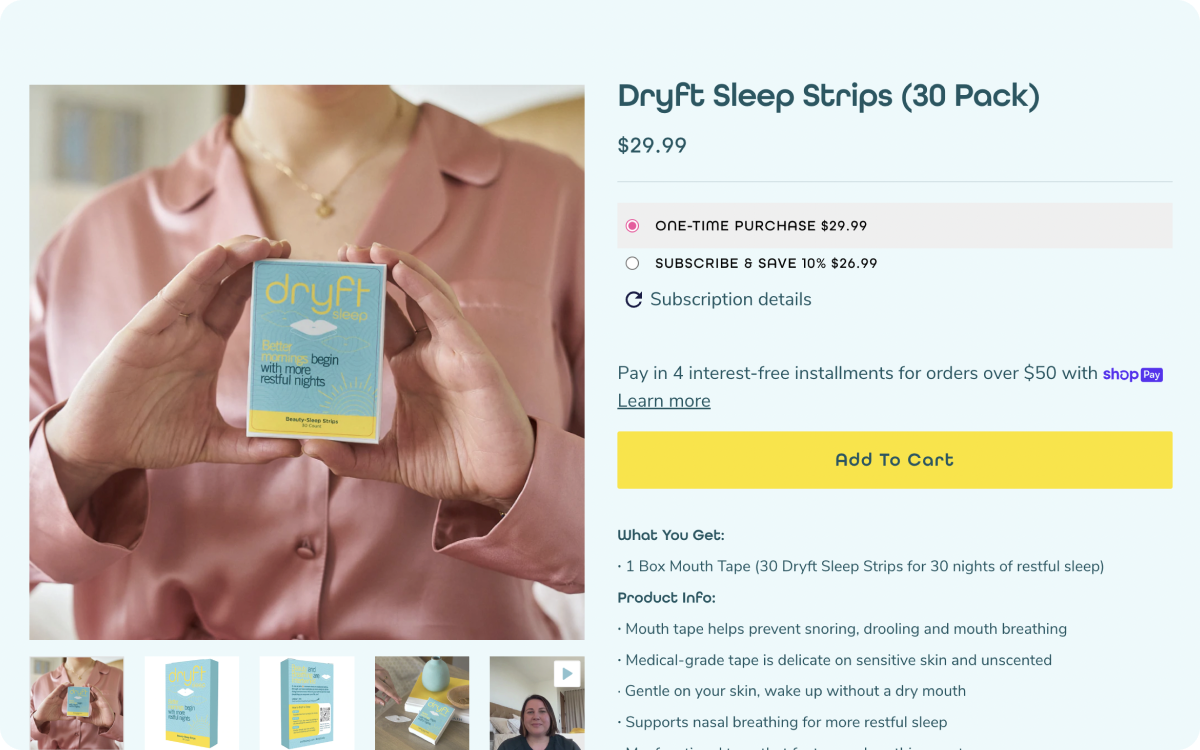View the front-of-box product thumbnail

point(192,703)
